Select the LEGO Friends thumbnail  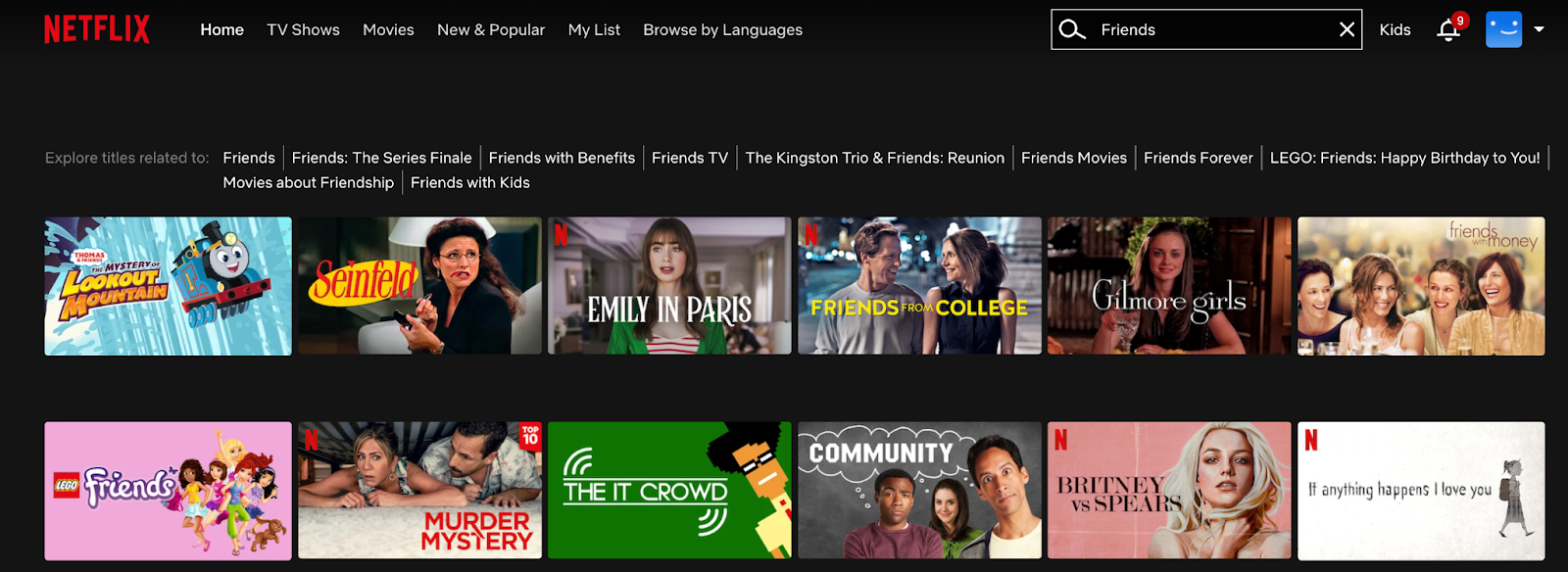tap(168, 491)
